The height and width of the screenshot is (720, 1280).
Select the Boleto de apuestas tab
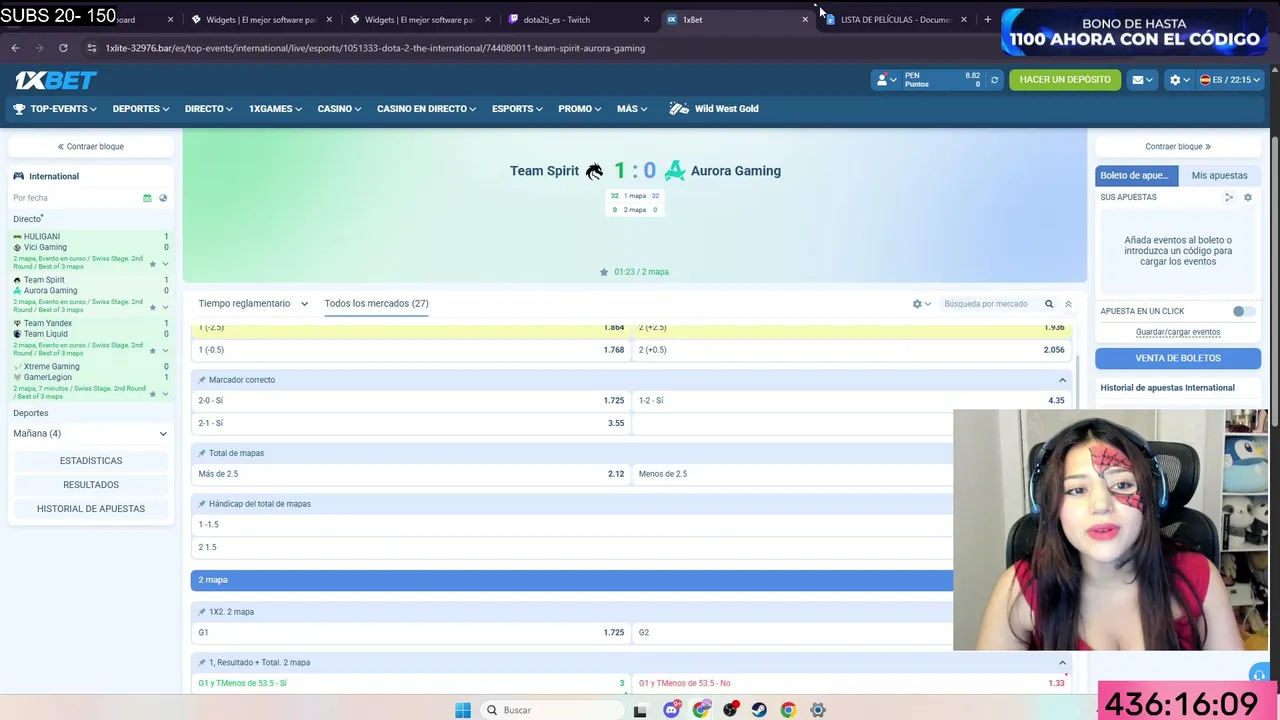(x=1136, y=176)
